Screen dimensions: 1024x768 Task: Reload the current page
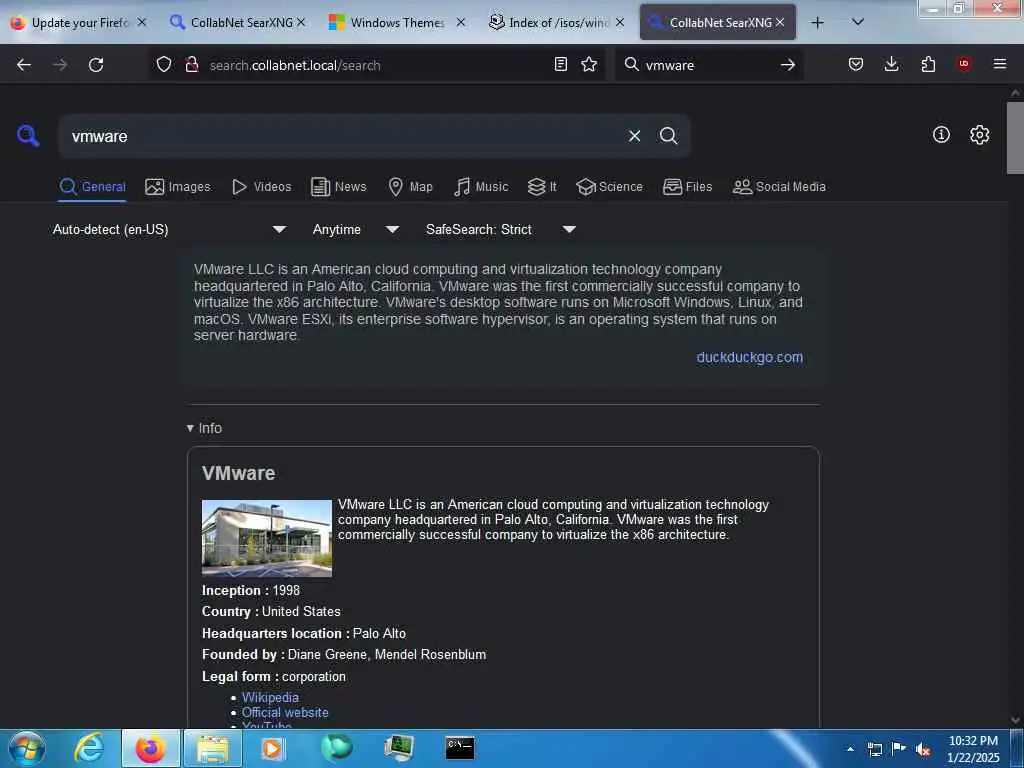click(96, 65)
